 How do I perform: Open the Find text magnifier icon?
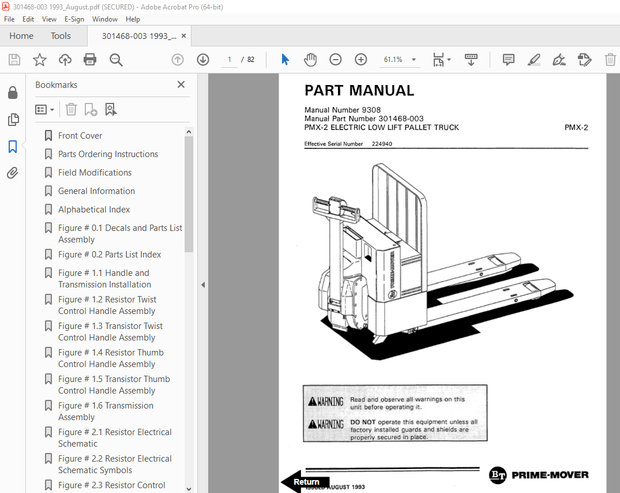[x=116, y=60]
